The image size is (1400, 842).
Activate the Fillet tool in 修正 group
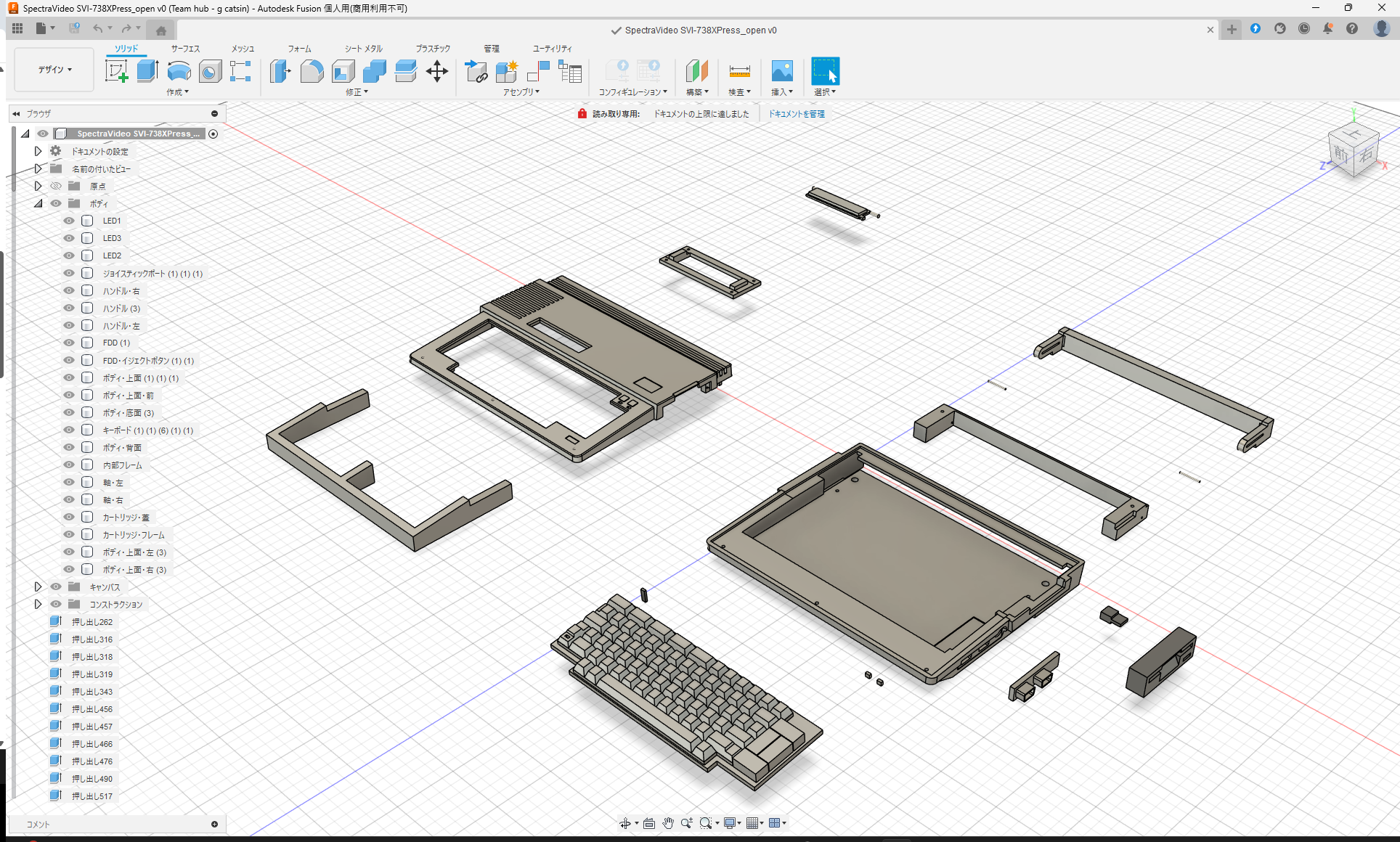[x=312, y=71]
